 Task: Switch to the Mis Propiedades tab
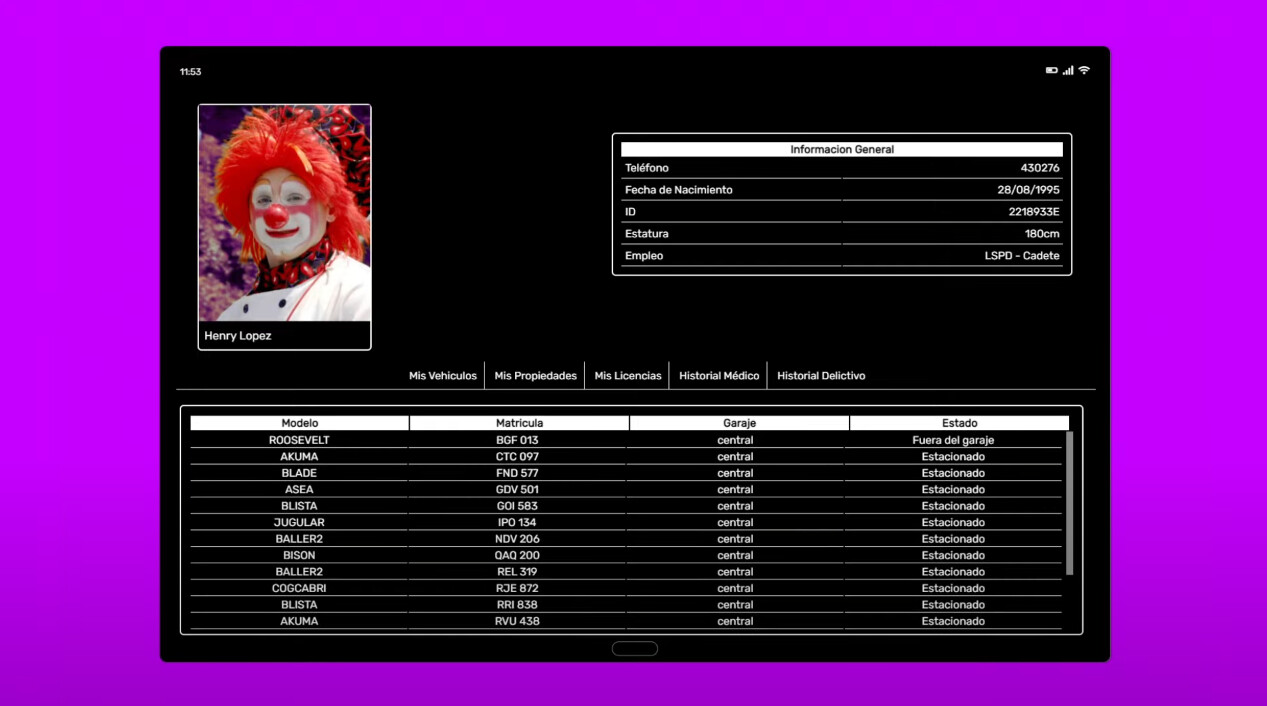coord(536,376)
